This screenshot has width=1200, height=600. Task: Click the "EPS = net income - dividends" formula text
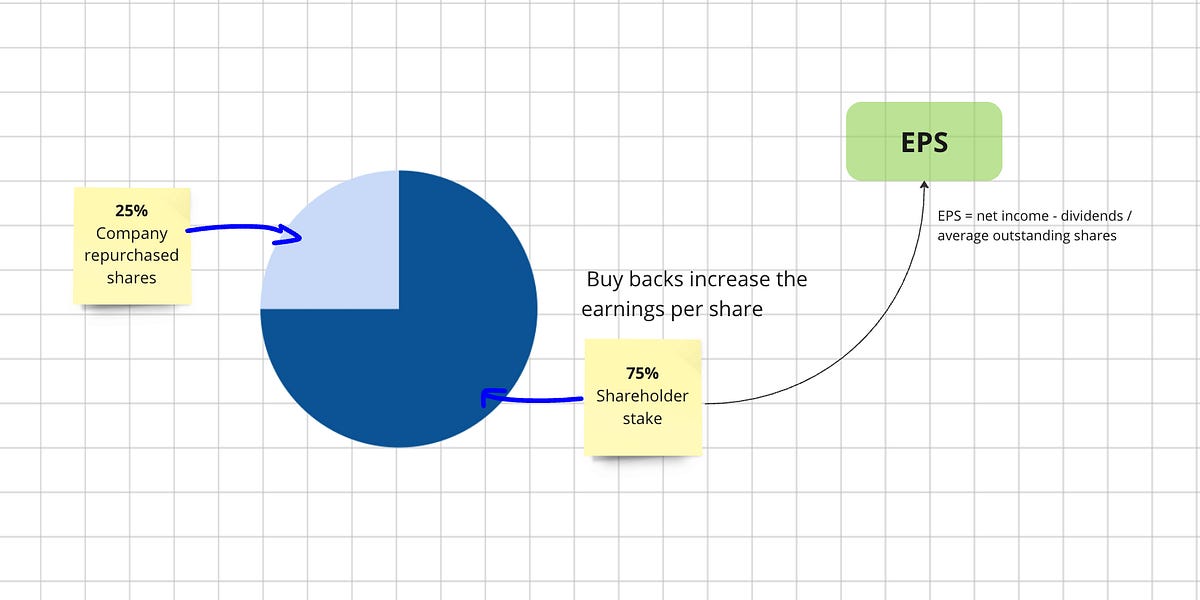[x=1034, y=226]
